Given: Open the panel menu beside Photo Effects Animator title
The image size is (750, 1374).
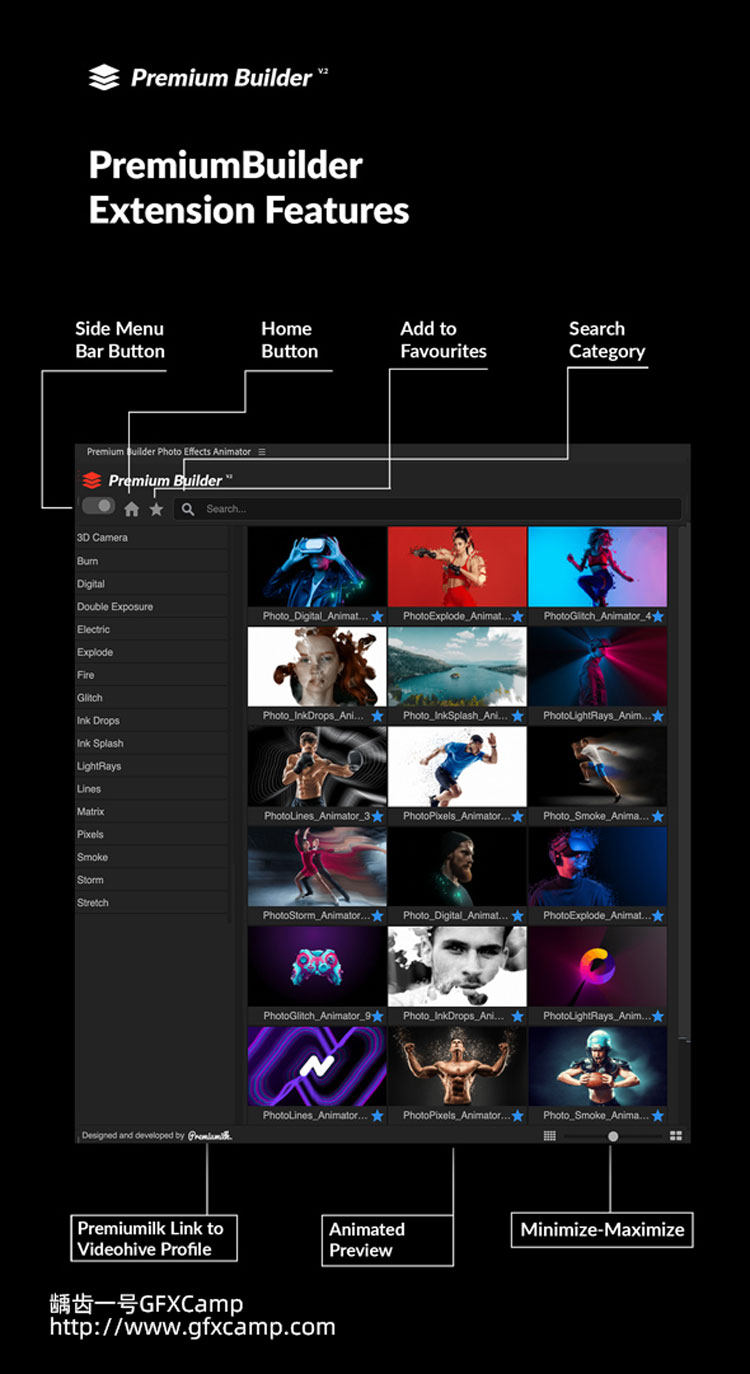Looking at the screenshot, I should [262, 452].
